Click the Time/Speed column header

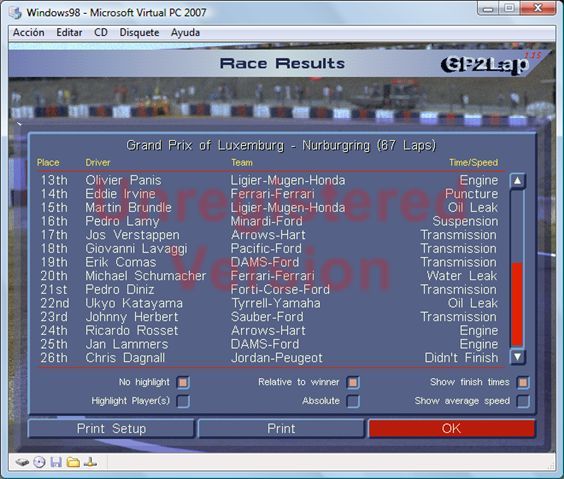pos(473,163)
